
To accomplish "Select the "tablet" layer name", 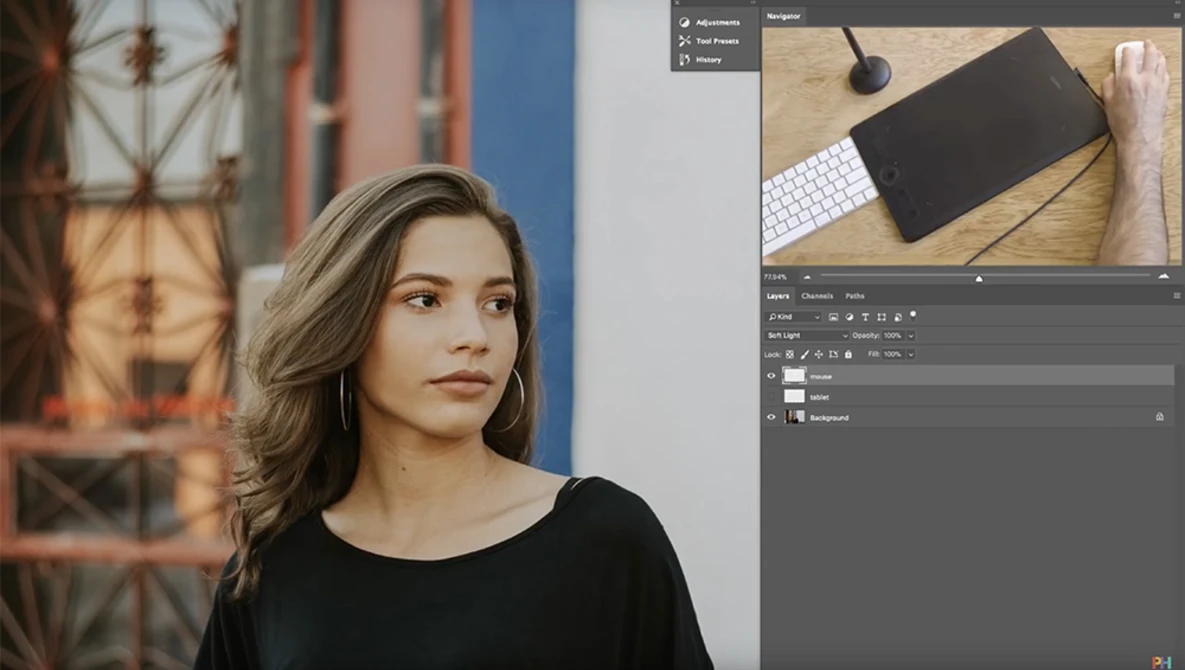I will tap(819, 397).
